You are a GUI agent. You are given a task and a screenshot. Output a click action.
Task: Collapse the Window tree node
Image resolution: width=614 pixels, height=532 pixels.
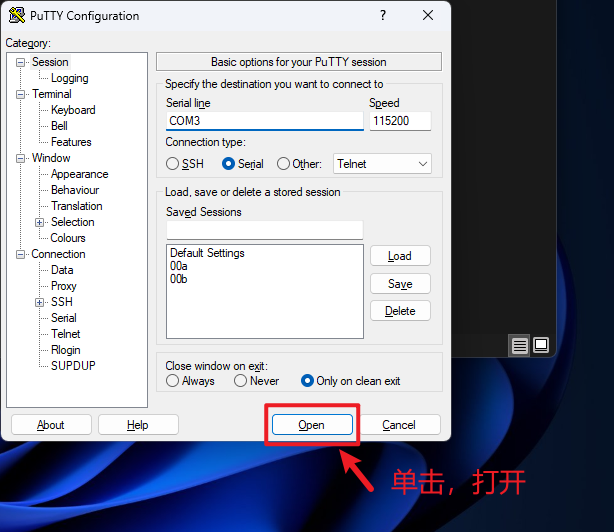point(20,159)
